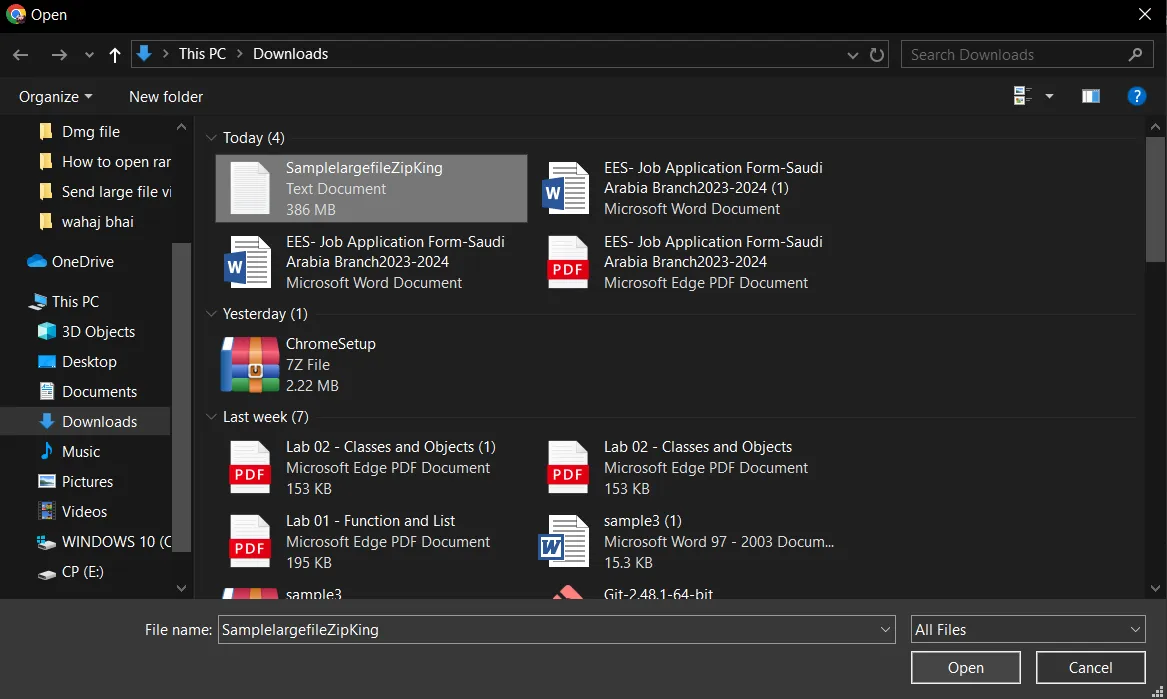The width and height of the screenshot is (1167, 699).
Task: Select EES Job Application Edge PDF Document
Action: tap(690, 262)
